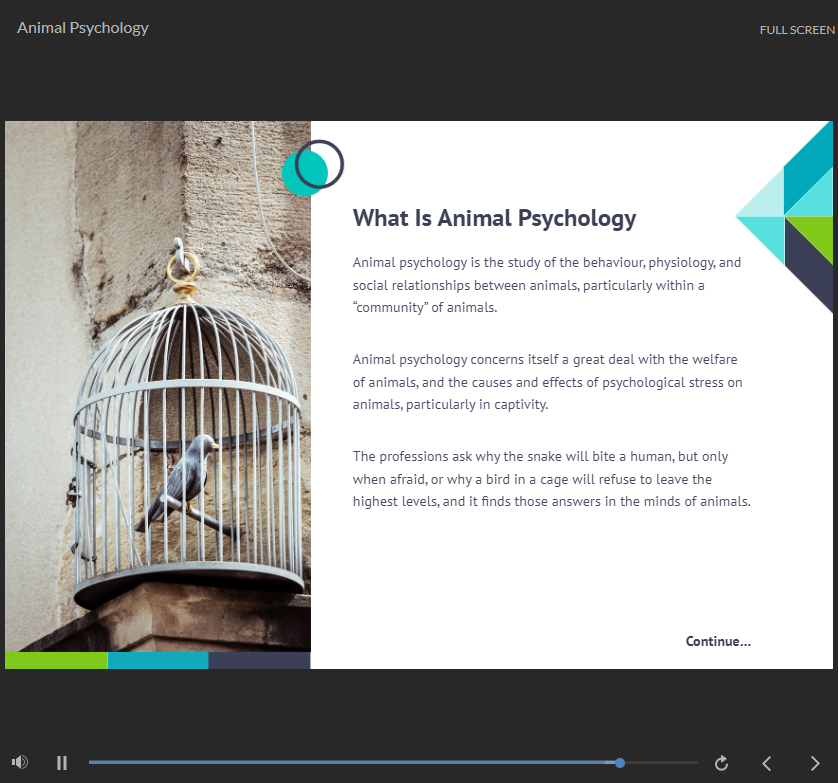
Task: Go back using the left chevron arrow
Action: tap(768, 762)
